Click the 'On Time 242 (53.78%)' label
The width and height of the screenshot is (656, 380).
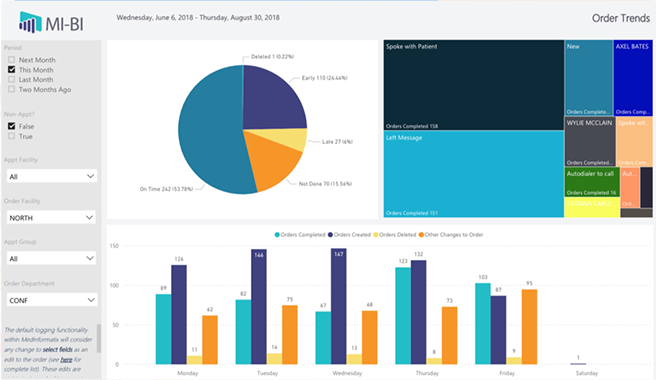(x=166, y=189)
